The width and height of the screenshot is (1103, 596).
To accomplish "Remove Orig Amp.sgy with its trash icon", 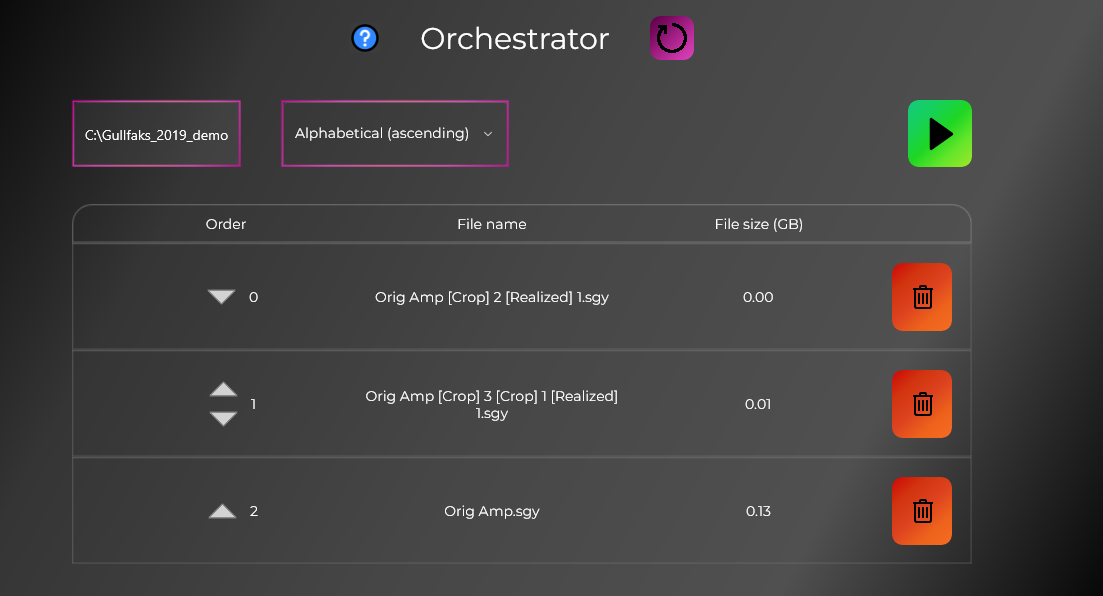I will pyautogui.click(x=922, y=511).
